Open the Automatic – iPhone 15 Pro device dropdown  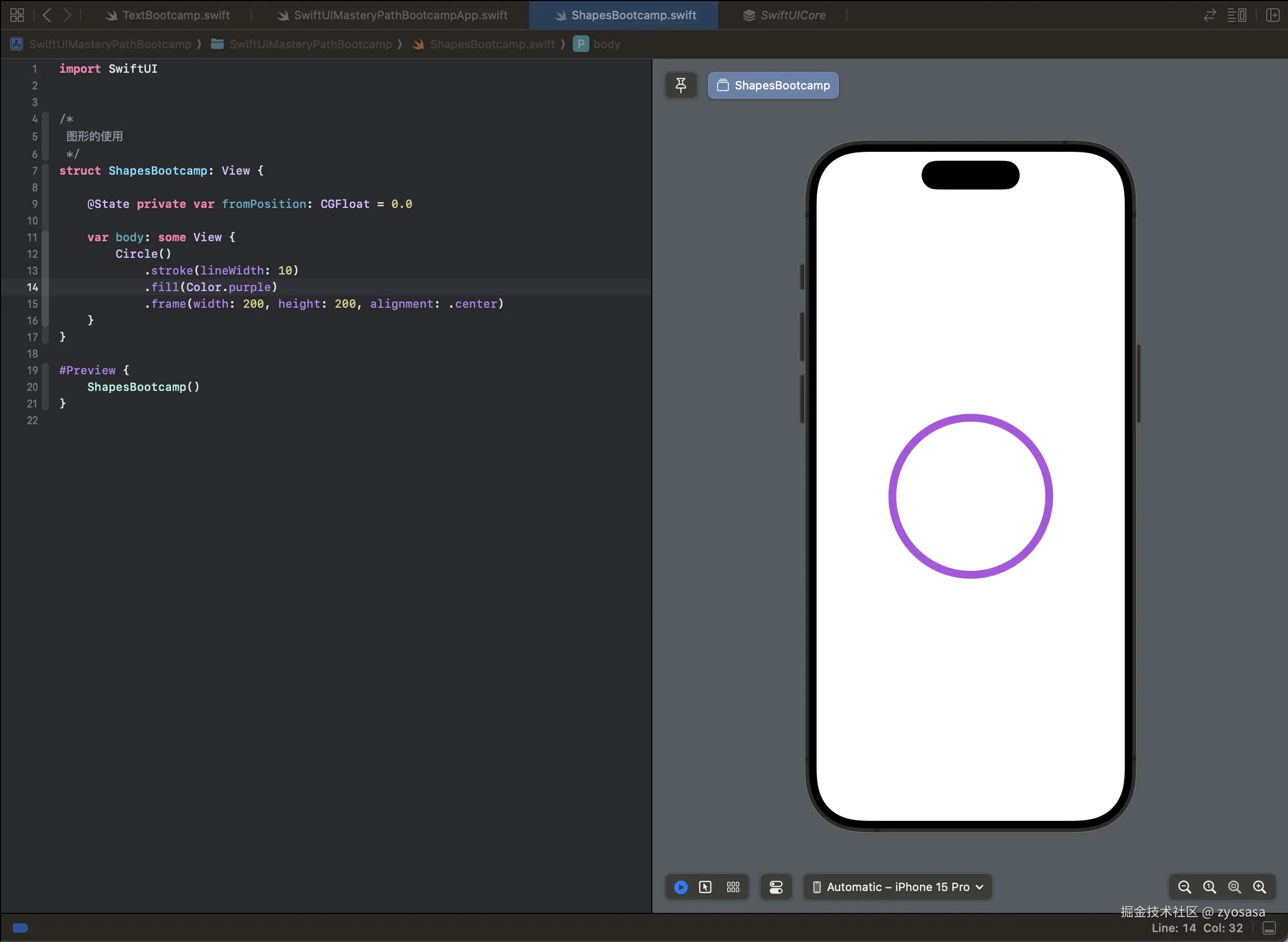click(x=898, y=887)
